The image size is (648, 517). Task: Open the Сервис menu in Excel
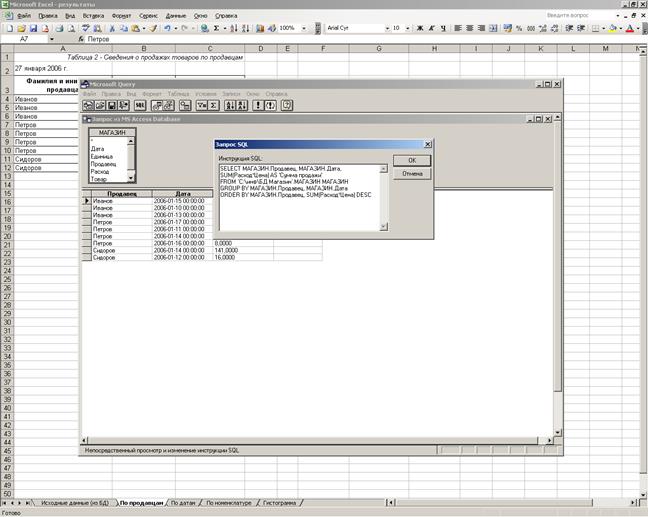148,16
